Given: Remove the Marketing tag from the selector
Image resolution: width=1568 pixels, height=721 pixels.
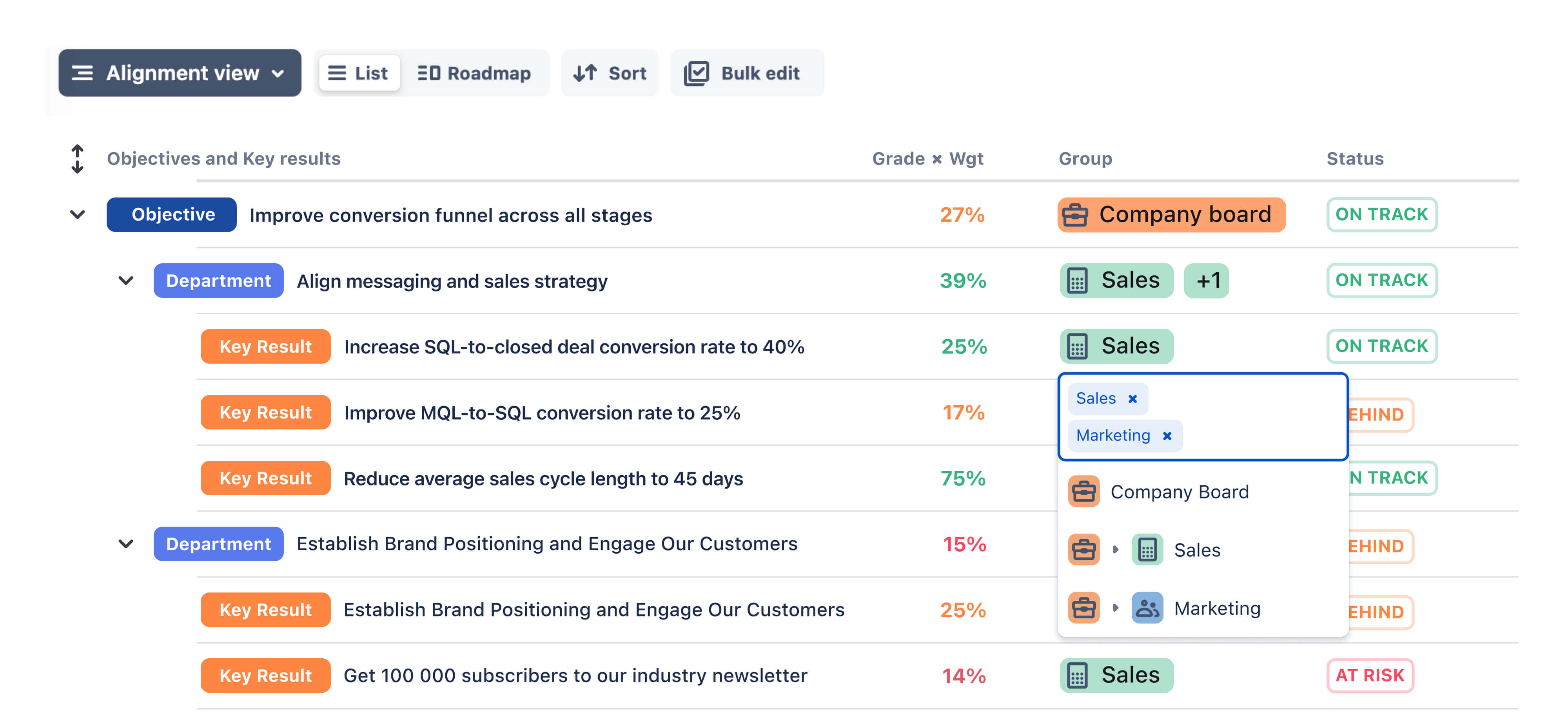Looking at the screenshot, I should (x=1167, y=436).
